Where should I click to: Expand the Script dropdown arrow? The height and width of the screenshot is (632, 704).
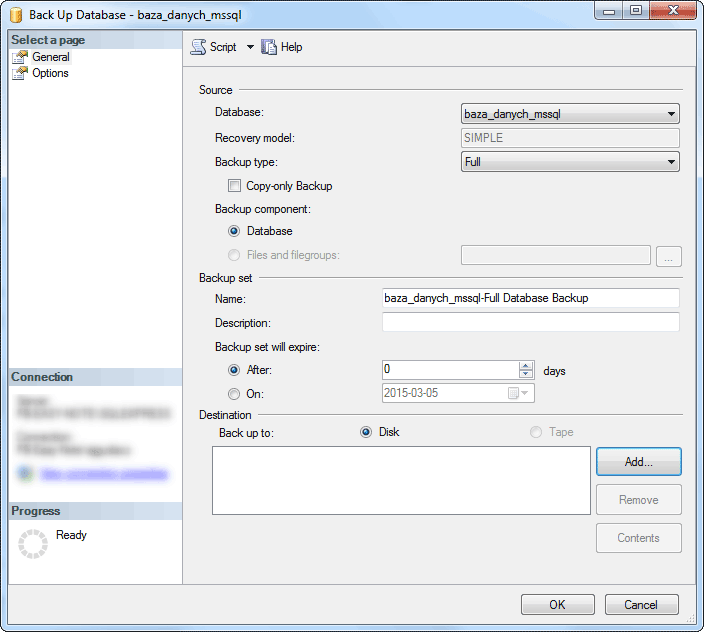(x=250, y=47)
